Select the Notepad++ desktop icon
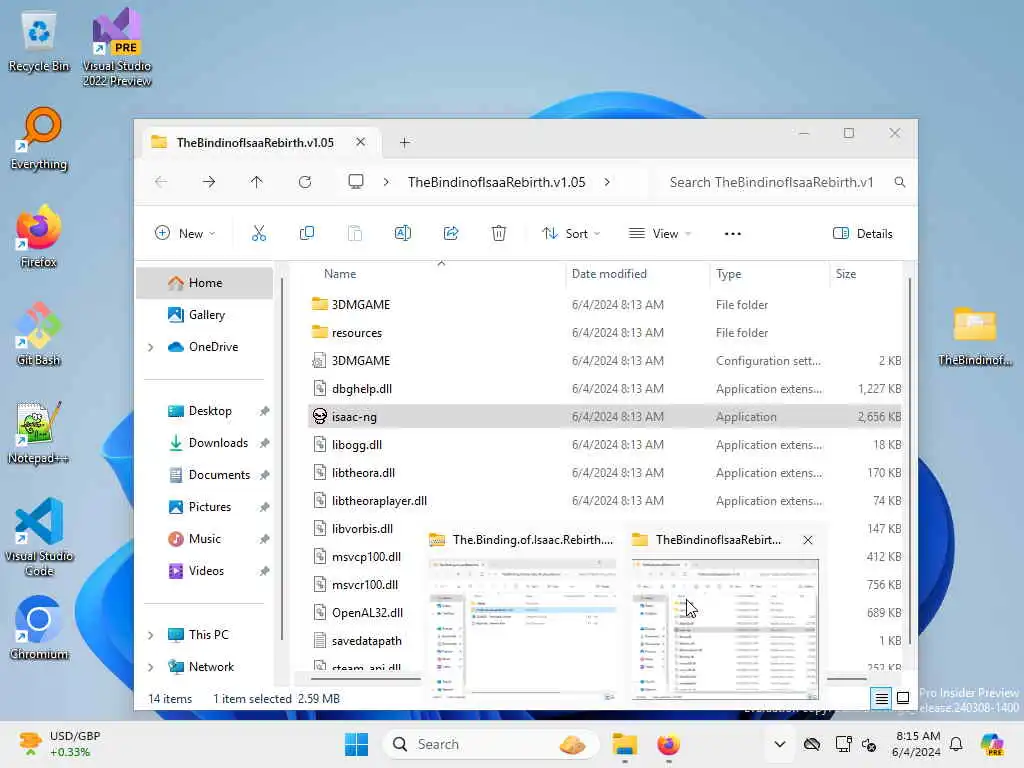 (x=39, y=432)
